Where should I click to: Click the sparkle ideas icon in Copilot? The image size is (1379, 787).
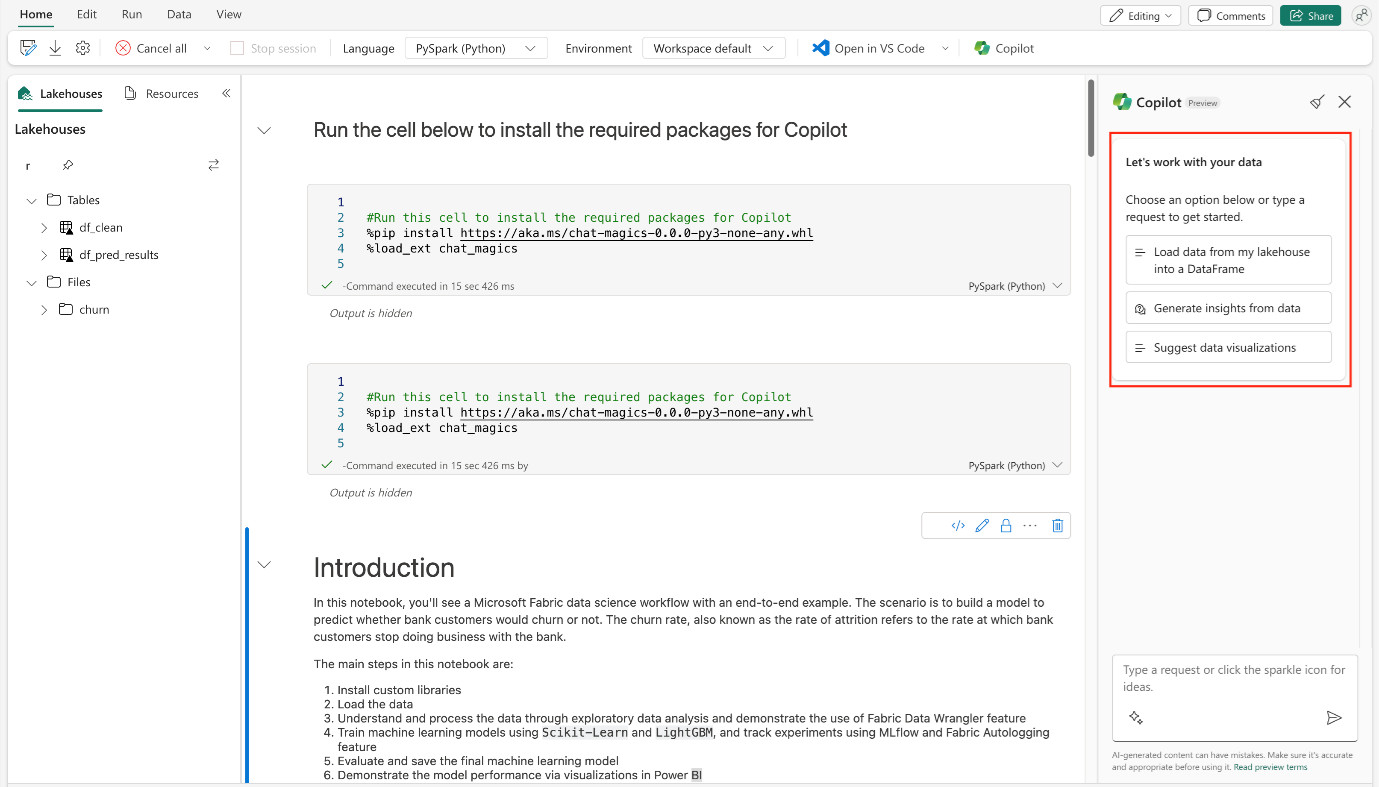click(1136, 717)
